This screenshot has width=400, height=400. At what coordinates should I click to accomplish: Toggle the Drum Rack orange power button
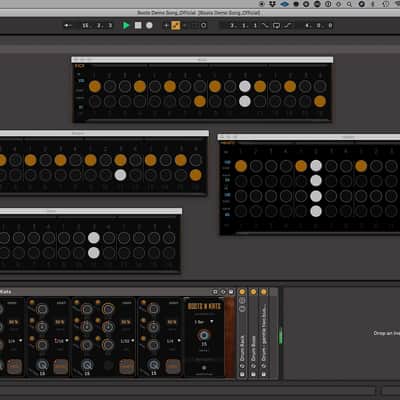pyautogui.click(x=242, y=292)
